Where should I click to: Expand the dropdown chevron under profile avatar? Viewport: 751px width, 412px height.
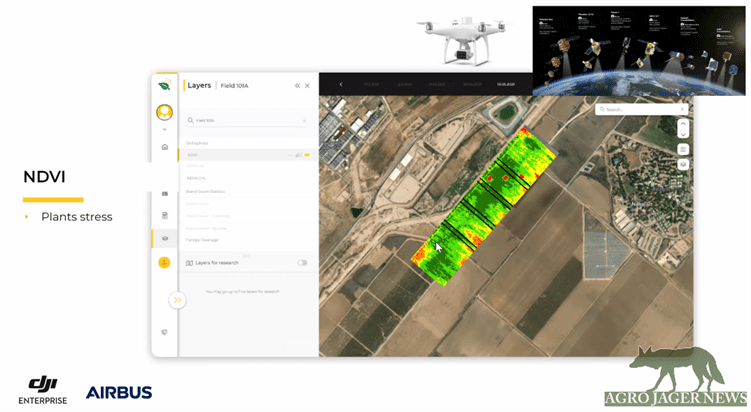(x=164, y=128)
